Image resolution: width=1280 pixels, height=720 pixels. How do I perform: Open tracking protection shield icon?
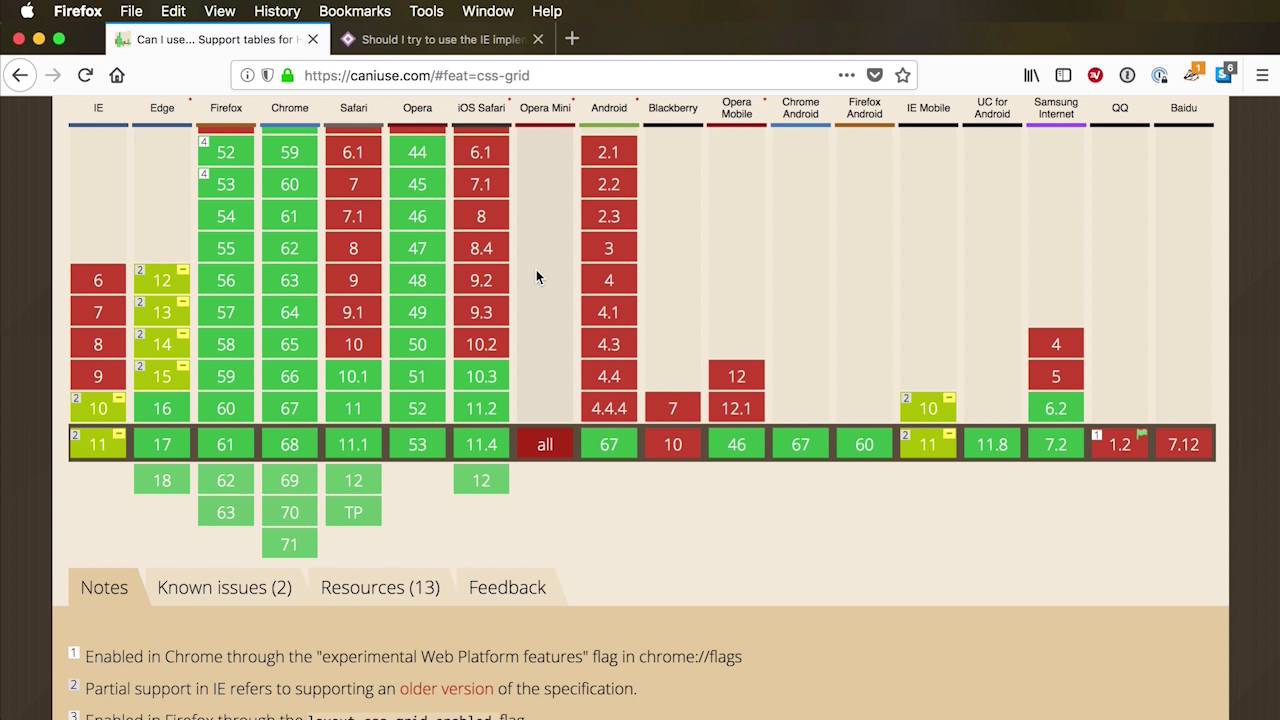click(267, 75)
